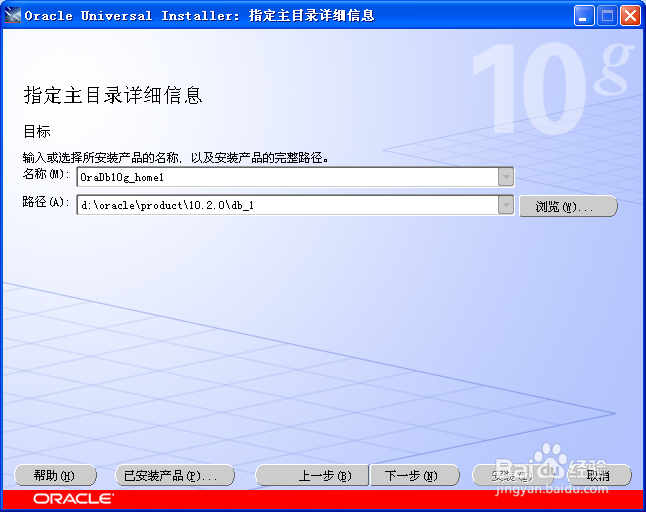The width and height of the screenshot is (646, 512).
Task: Click the 安装 (Install) button
Action: coord(513,476)
